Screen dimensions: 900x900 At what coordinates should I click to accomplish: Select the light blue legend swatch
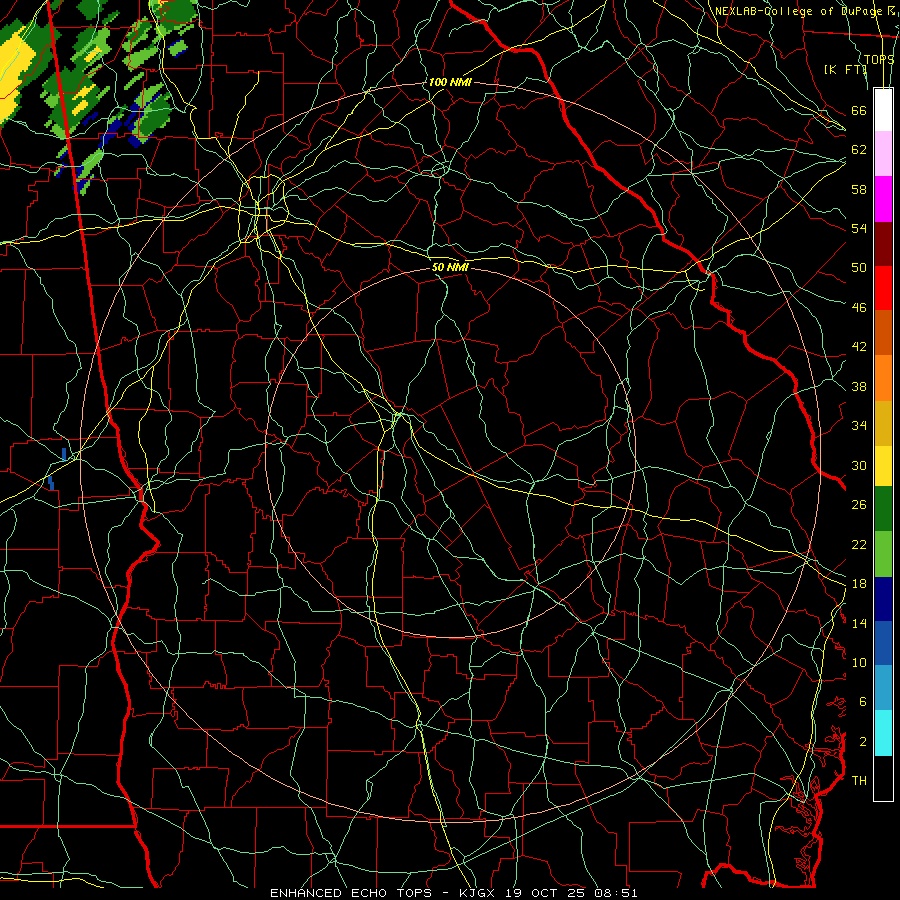click(883, 688)
